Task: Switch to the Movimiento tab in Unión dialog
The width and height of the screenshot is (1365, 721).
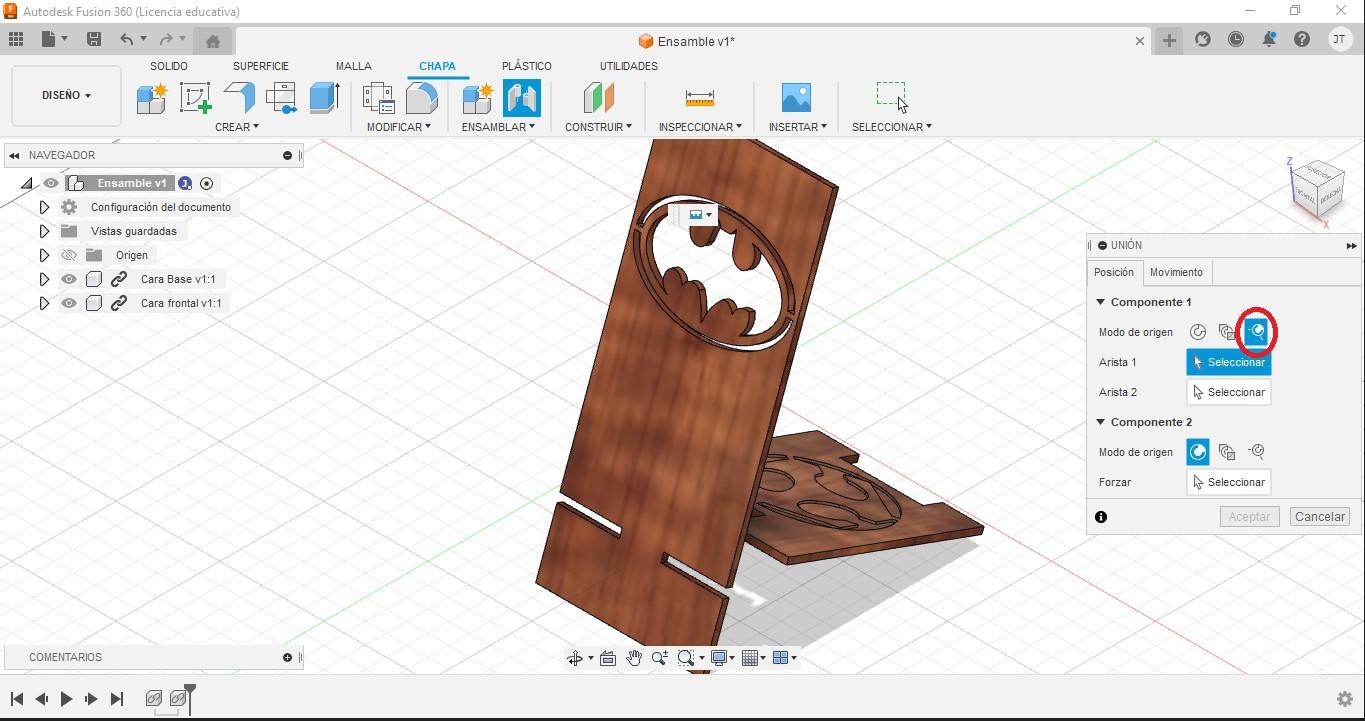Action: [1176, 272]
